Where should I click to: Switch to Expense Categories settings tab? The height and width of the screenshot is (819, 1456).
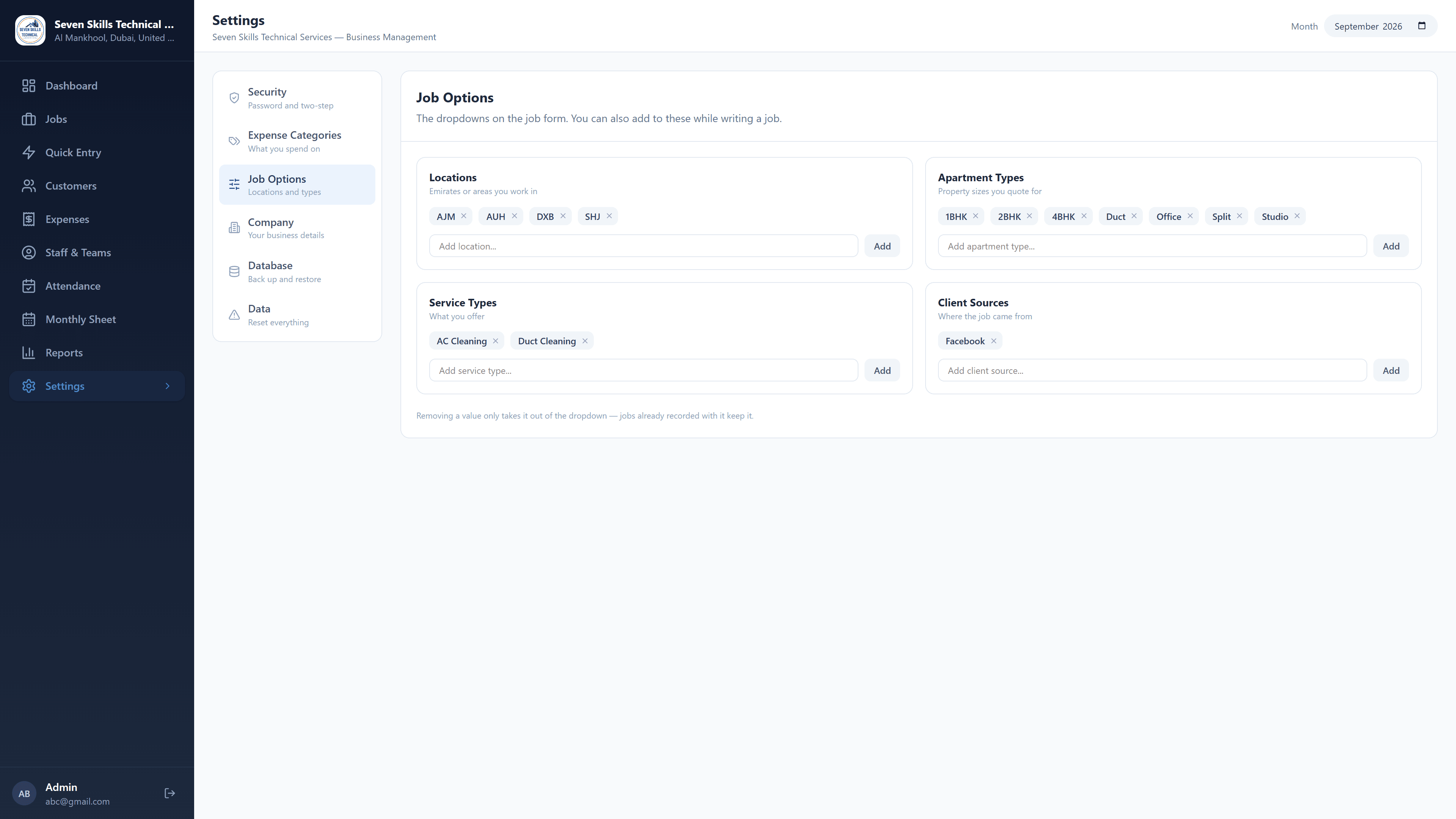(x=297, y=141)
